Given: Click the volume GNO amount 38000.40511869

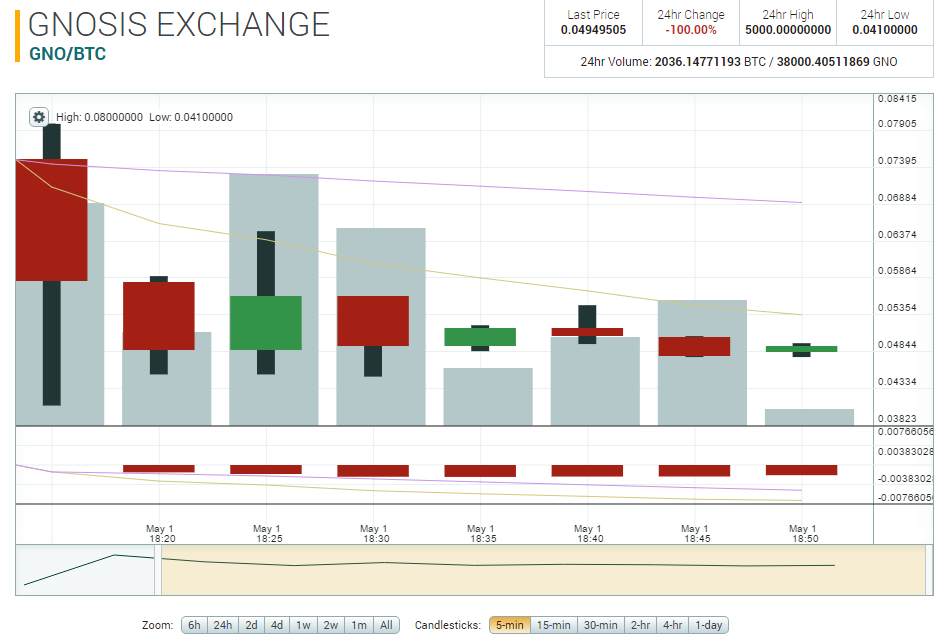Looking at the screenshot, I should [x=823, y=62].
